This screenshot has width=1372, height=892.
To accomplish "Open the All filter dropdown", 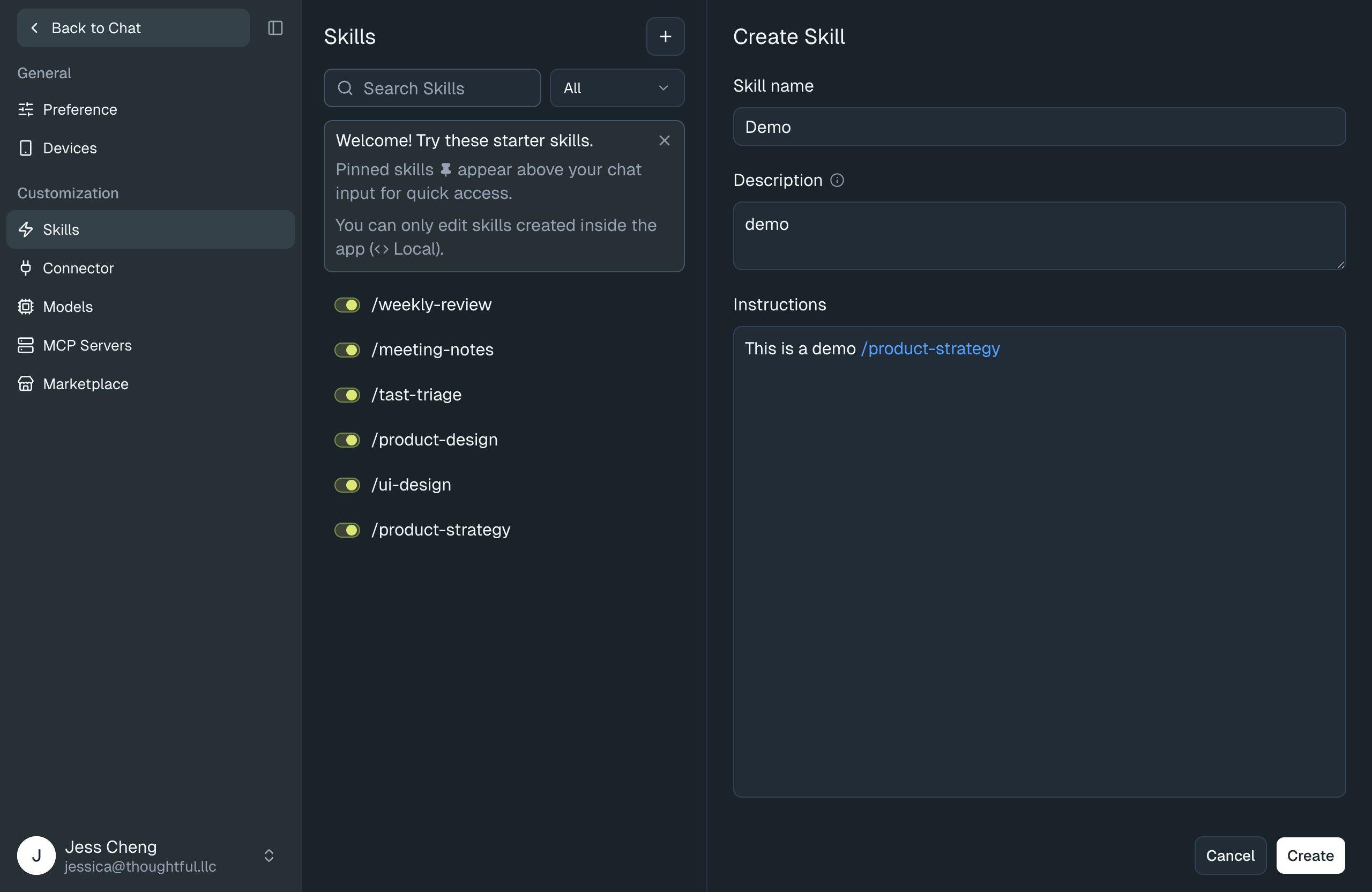I will 617,88.
